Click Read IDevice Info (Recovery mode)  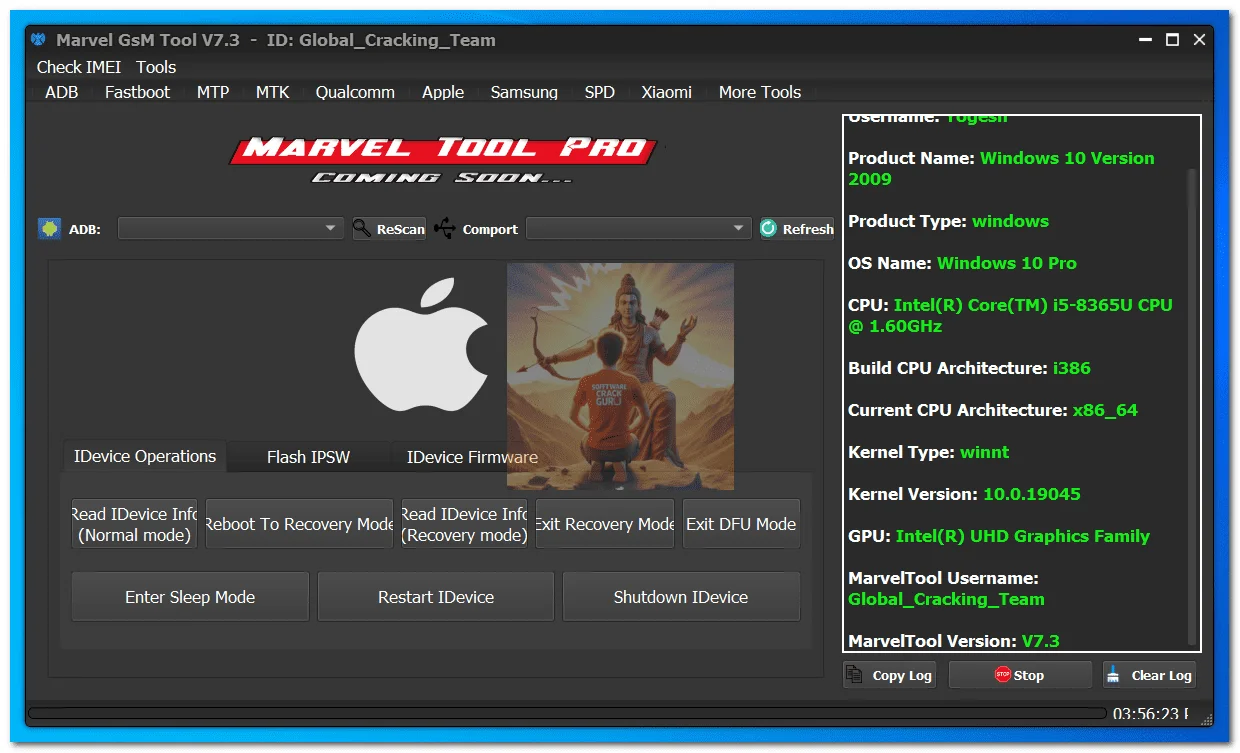[464, 524]
